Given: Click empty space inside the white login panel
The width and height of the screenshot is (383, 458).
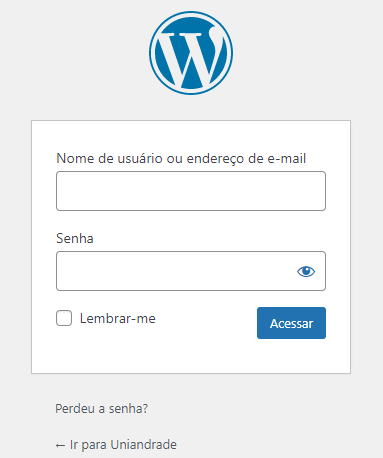Looking at the screenshot, I should coord(191,357).
